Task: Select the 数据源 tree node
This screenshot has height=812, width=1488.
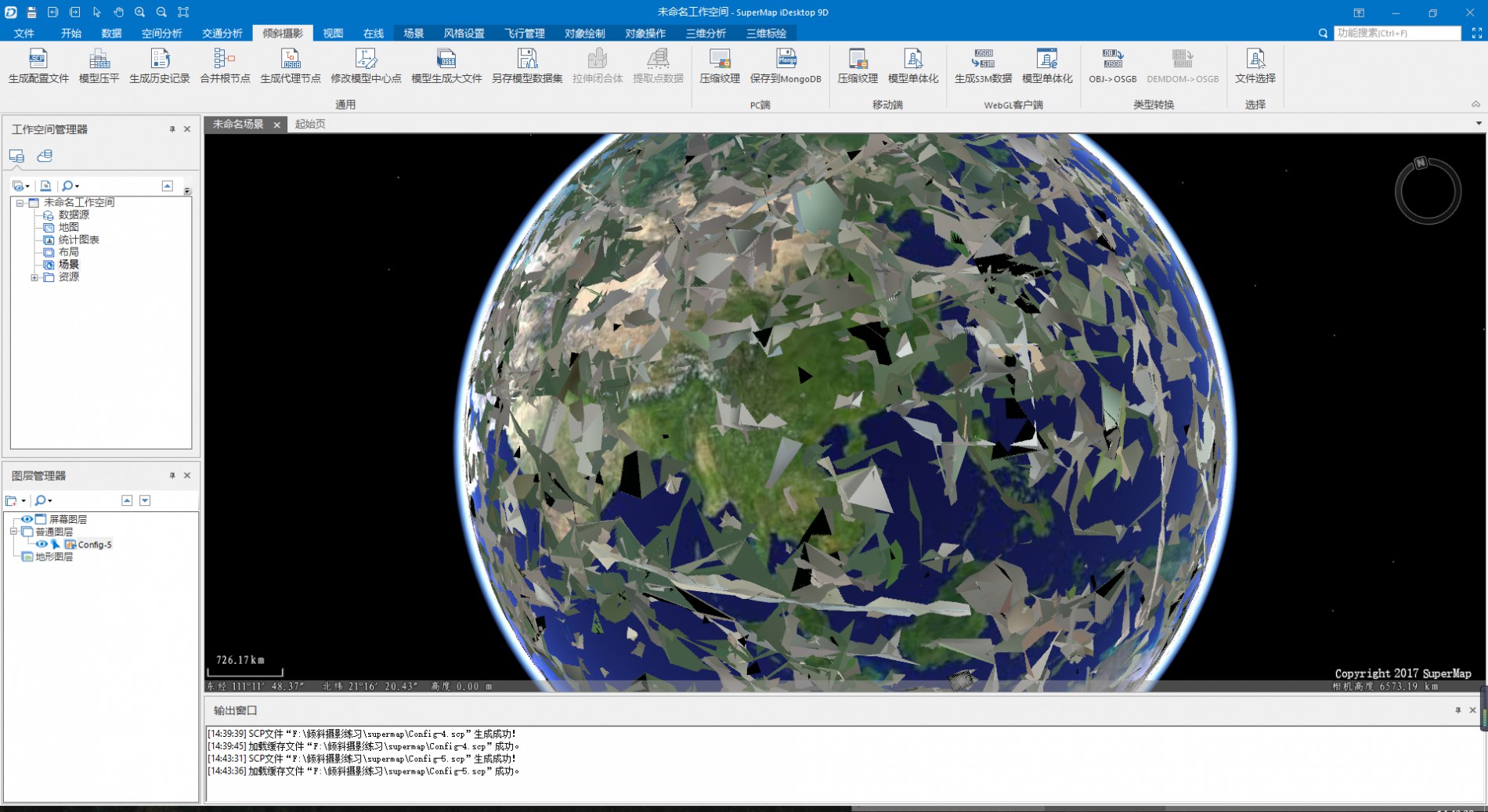Action: (74, 215)
